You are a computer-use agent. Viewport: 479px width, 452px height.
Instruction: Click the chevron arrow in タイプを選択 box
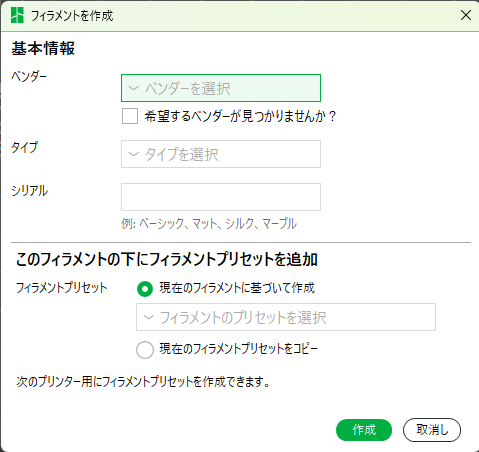point(134,154)
